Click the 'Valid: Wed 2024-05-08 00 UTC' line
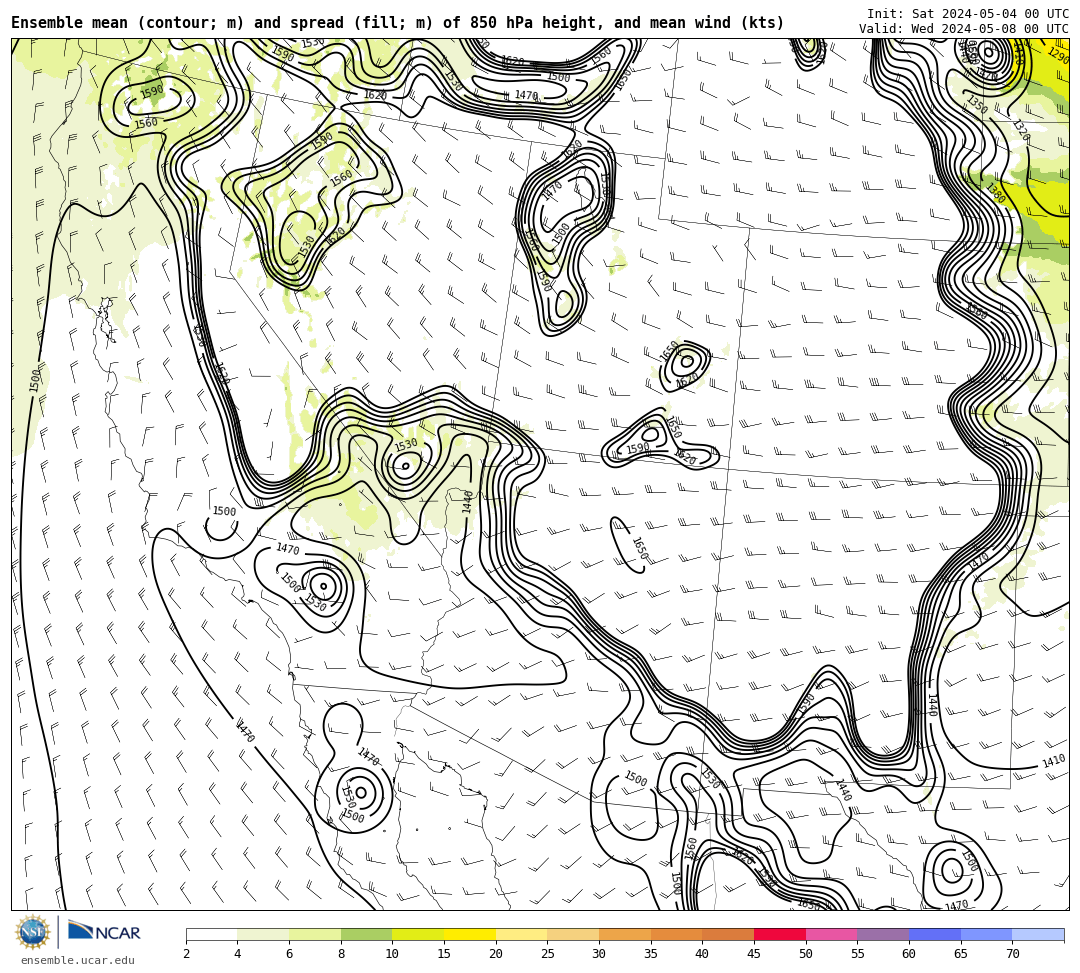Image resolution: width=1080 pixels, height=973 pixels. coord(964,28)
